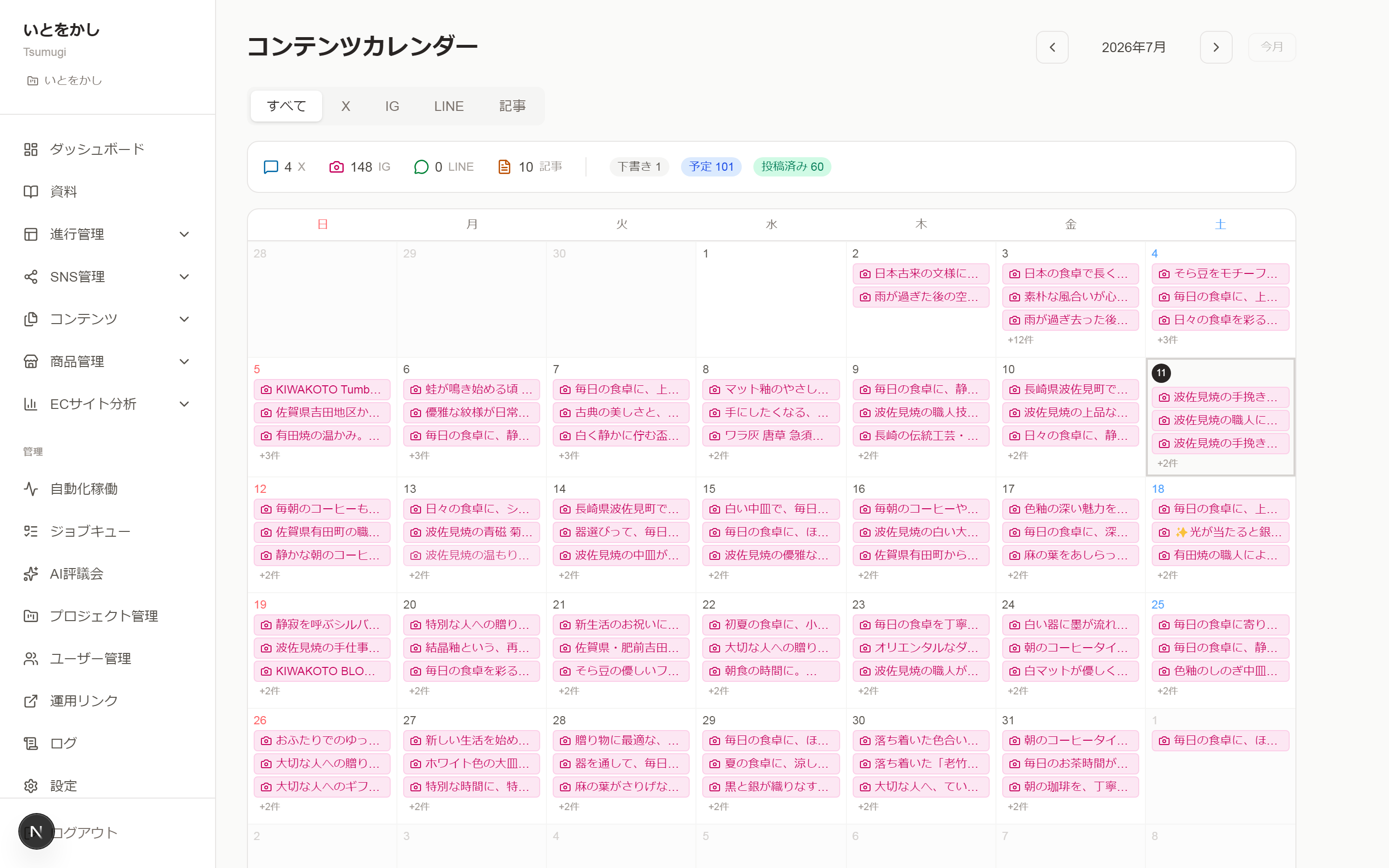The height and width of the screenshot is (868, 1389).
Task: Click the IG camera count icon
Action: coord(336,167)
